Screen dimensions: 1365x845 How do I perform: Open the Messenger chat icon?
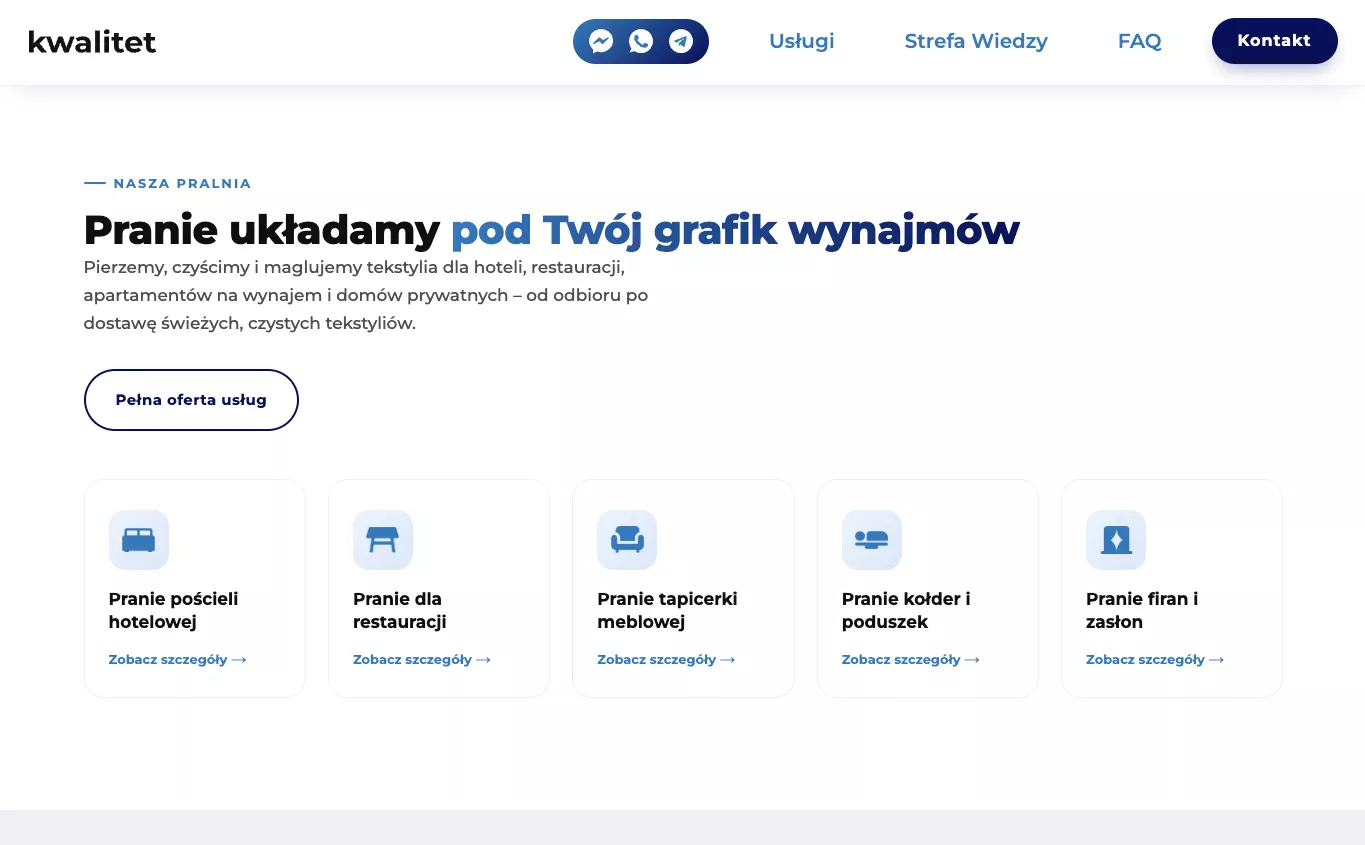click(x=601, y=41)
